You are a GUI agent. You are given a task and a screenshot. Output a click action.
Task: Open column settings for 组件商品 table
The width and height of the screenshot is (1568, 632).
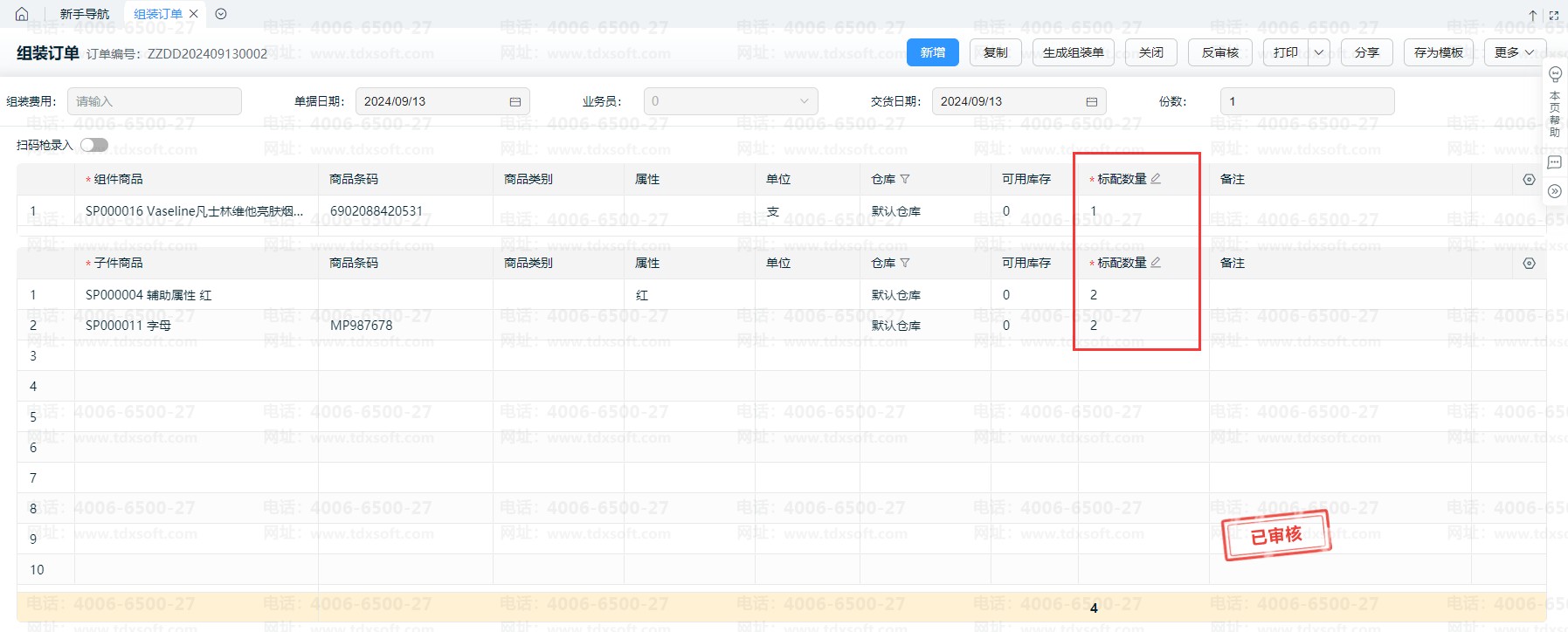pos(1529,179)
